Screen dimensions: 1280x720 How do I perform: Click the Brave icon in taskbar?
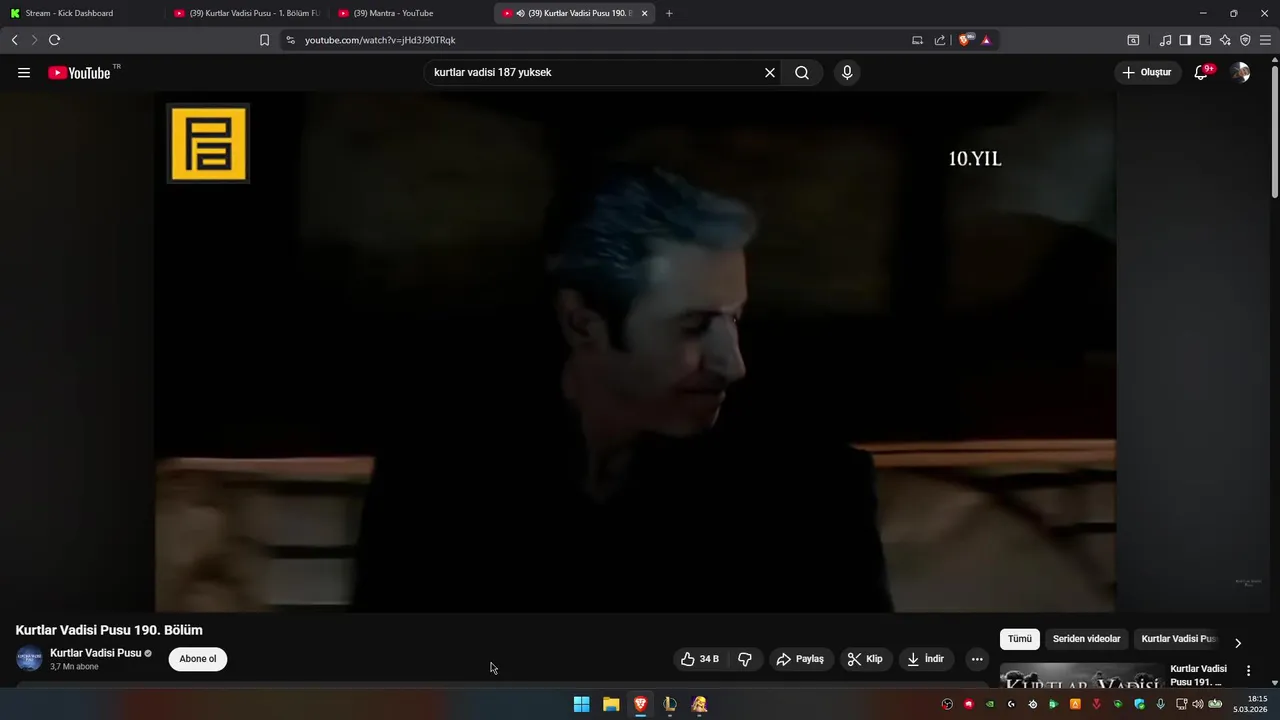tap(640, 704)
